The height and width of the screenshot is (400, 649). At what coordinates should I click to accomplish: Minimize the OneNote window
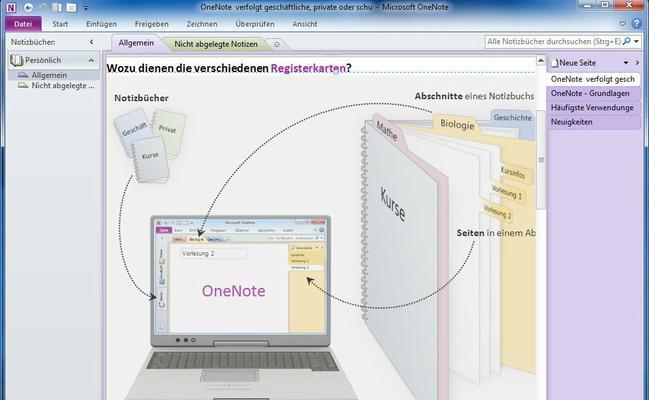(587, 5)
